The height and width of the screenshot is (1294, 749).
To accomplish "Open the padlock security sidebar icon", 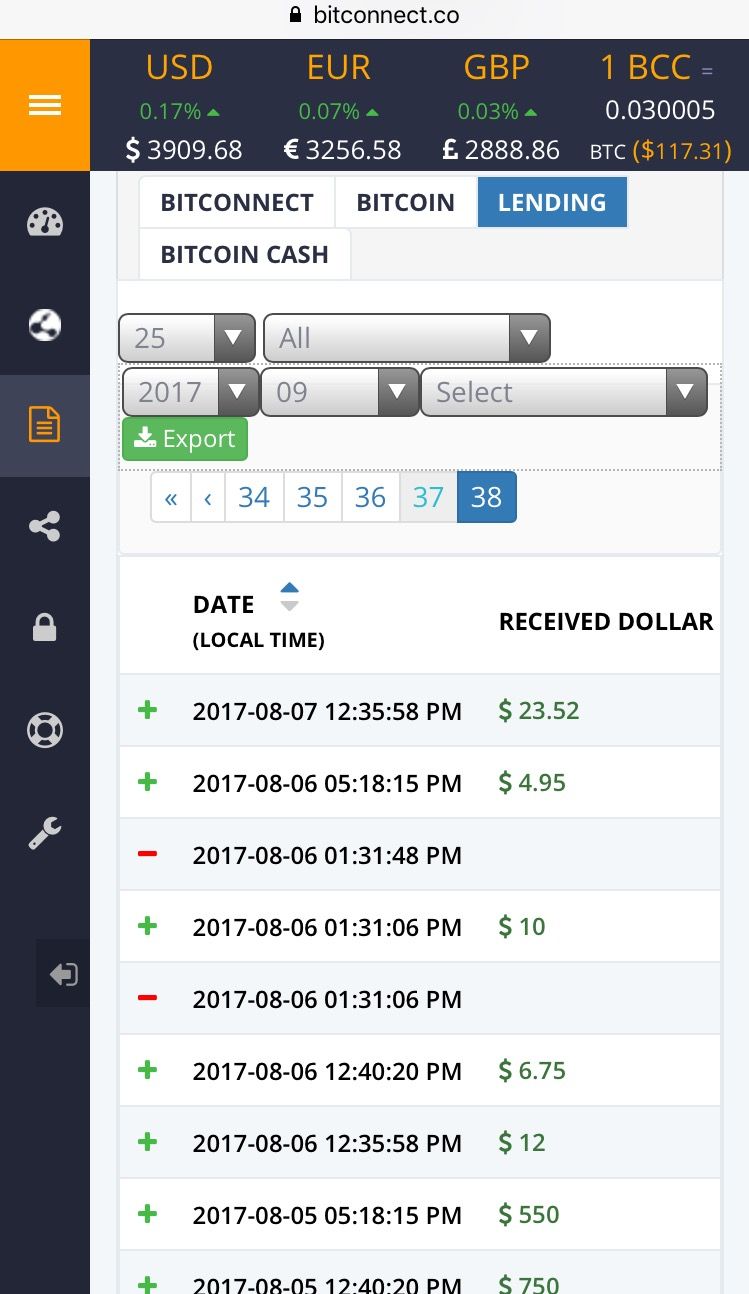I will click(45, 628).
